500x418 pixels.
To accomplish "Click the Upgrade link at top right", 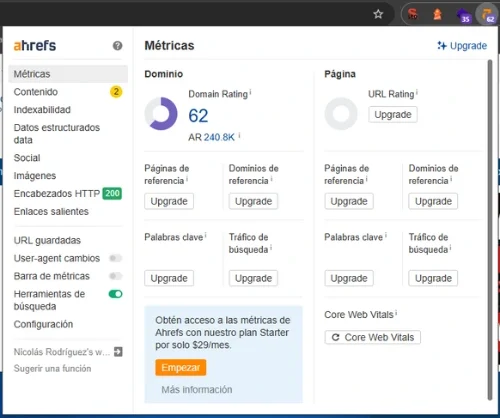I will [462, 46].
